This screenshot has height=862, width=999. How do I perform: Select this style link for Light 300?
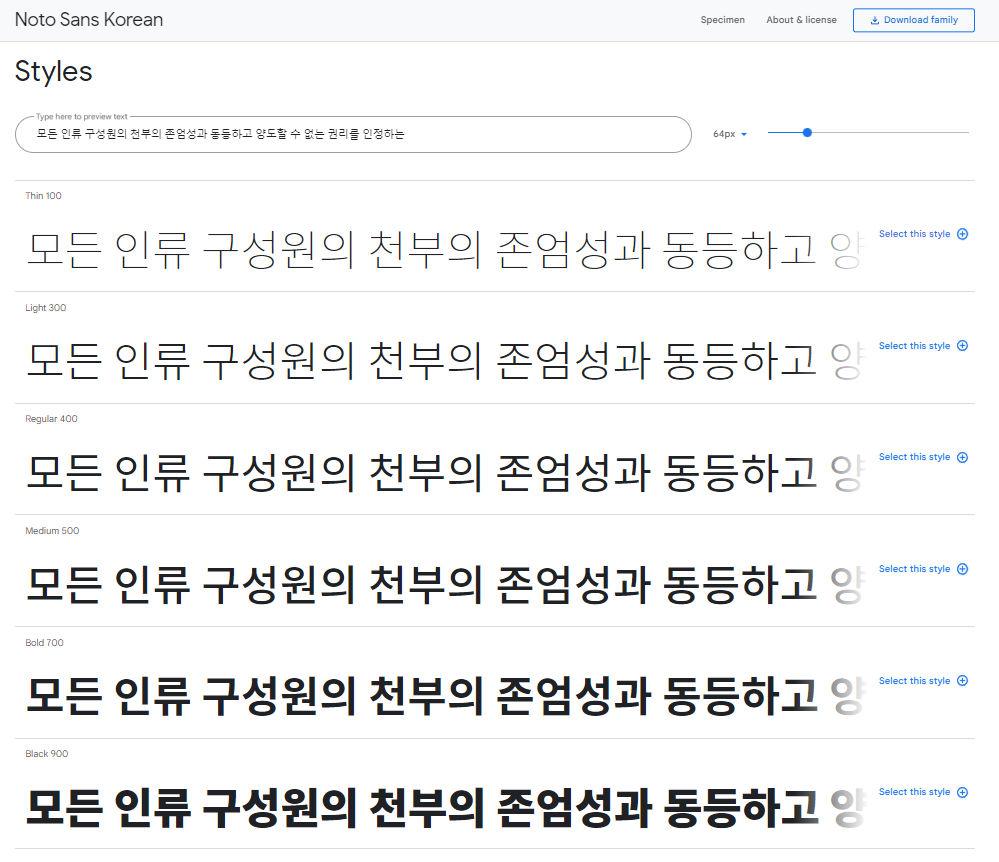click(914, 345)
